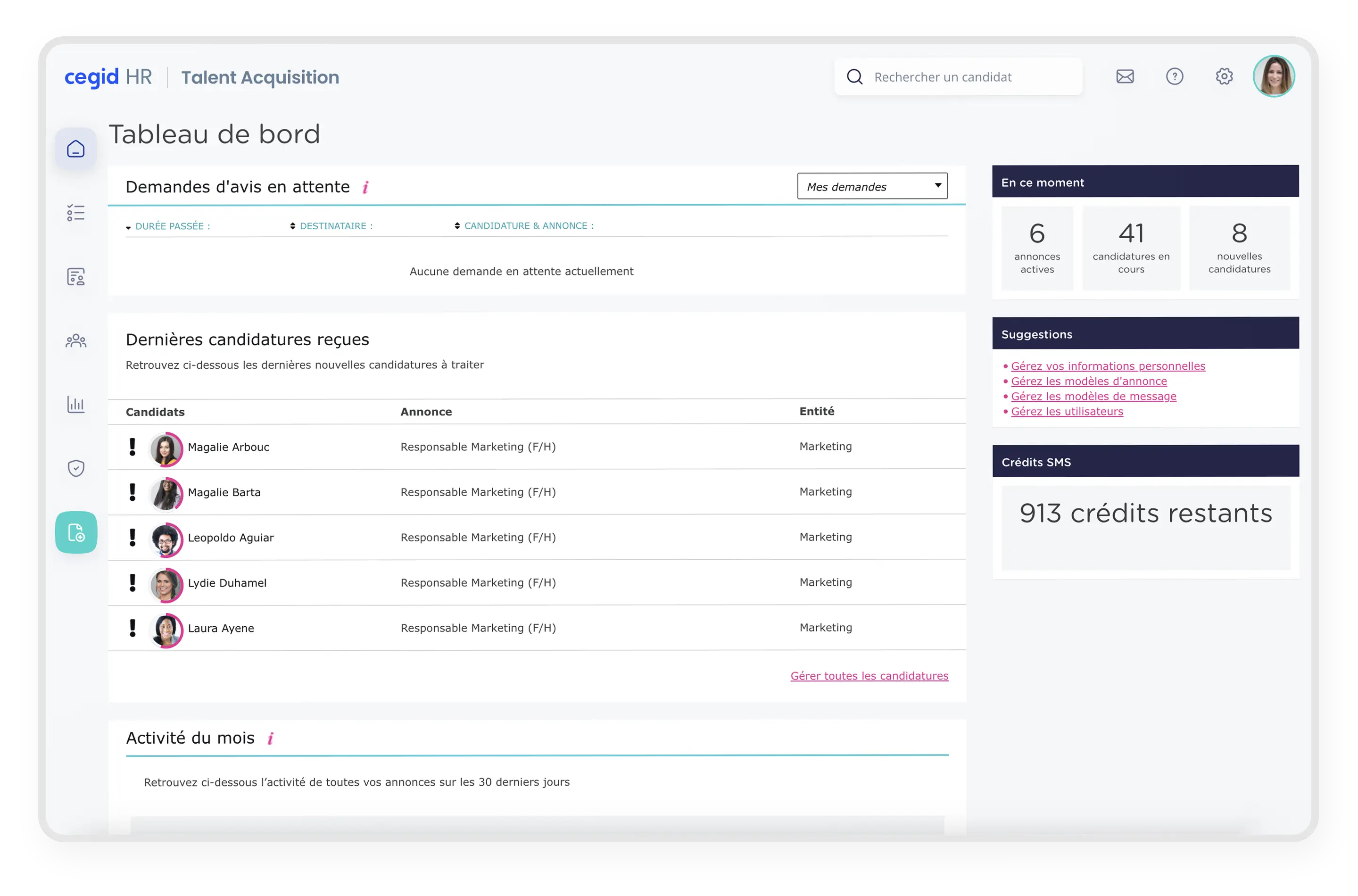
Task: Open the messages envelope icon
Action: (1124, 76)
